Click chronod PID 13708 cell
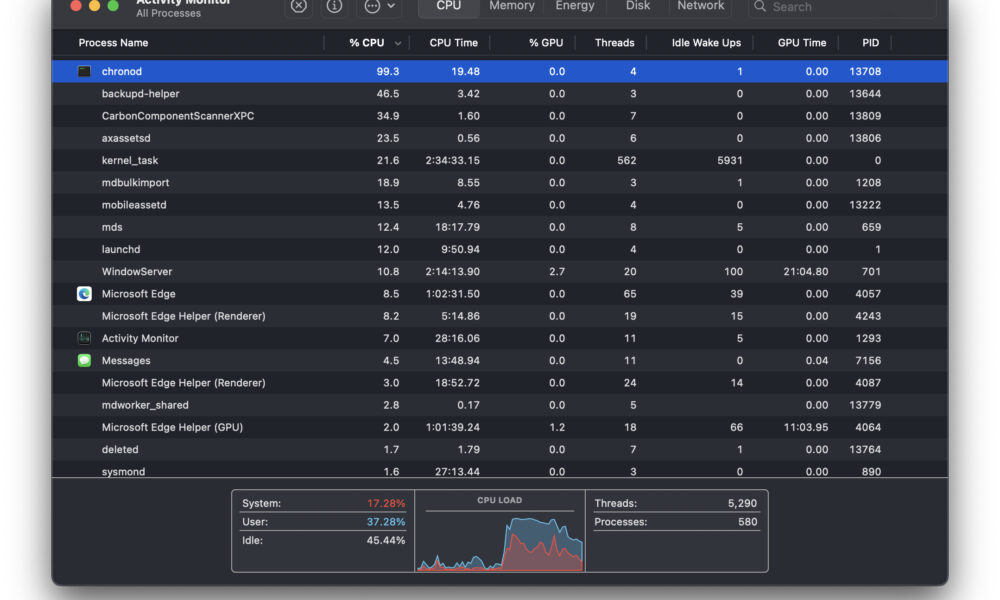Screen dimensions: 1000x600 click(x=865, y=71)
